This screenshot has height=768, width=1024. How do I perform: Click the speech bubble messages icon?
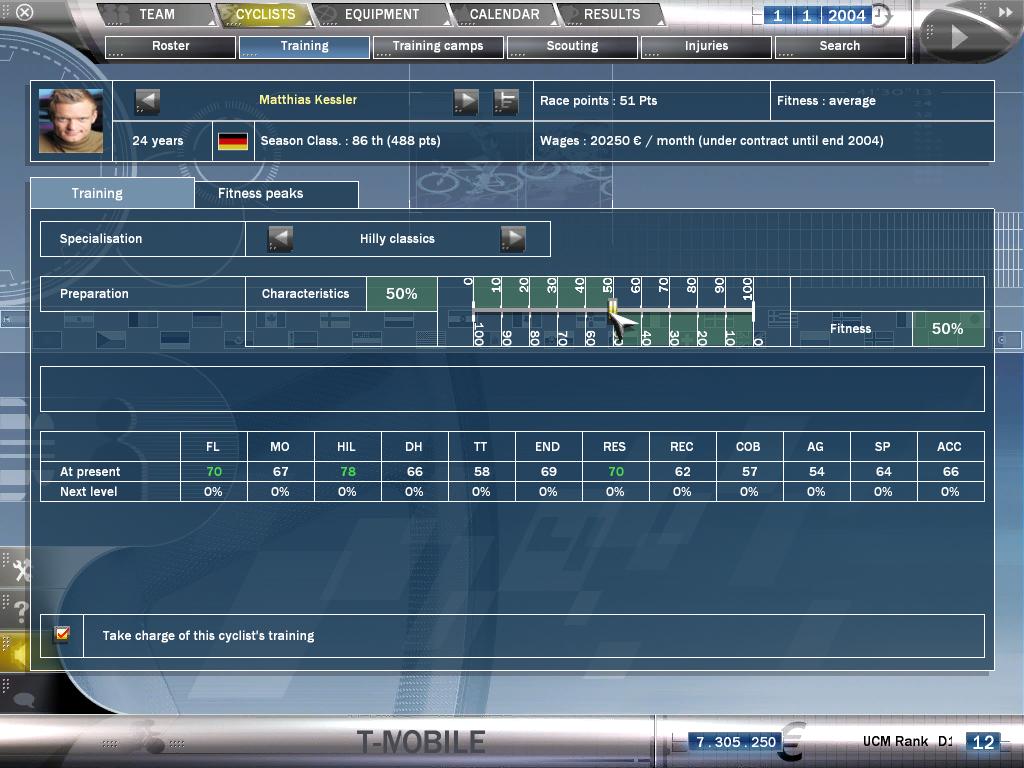pyautogui.click(x=22, y=700)
